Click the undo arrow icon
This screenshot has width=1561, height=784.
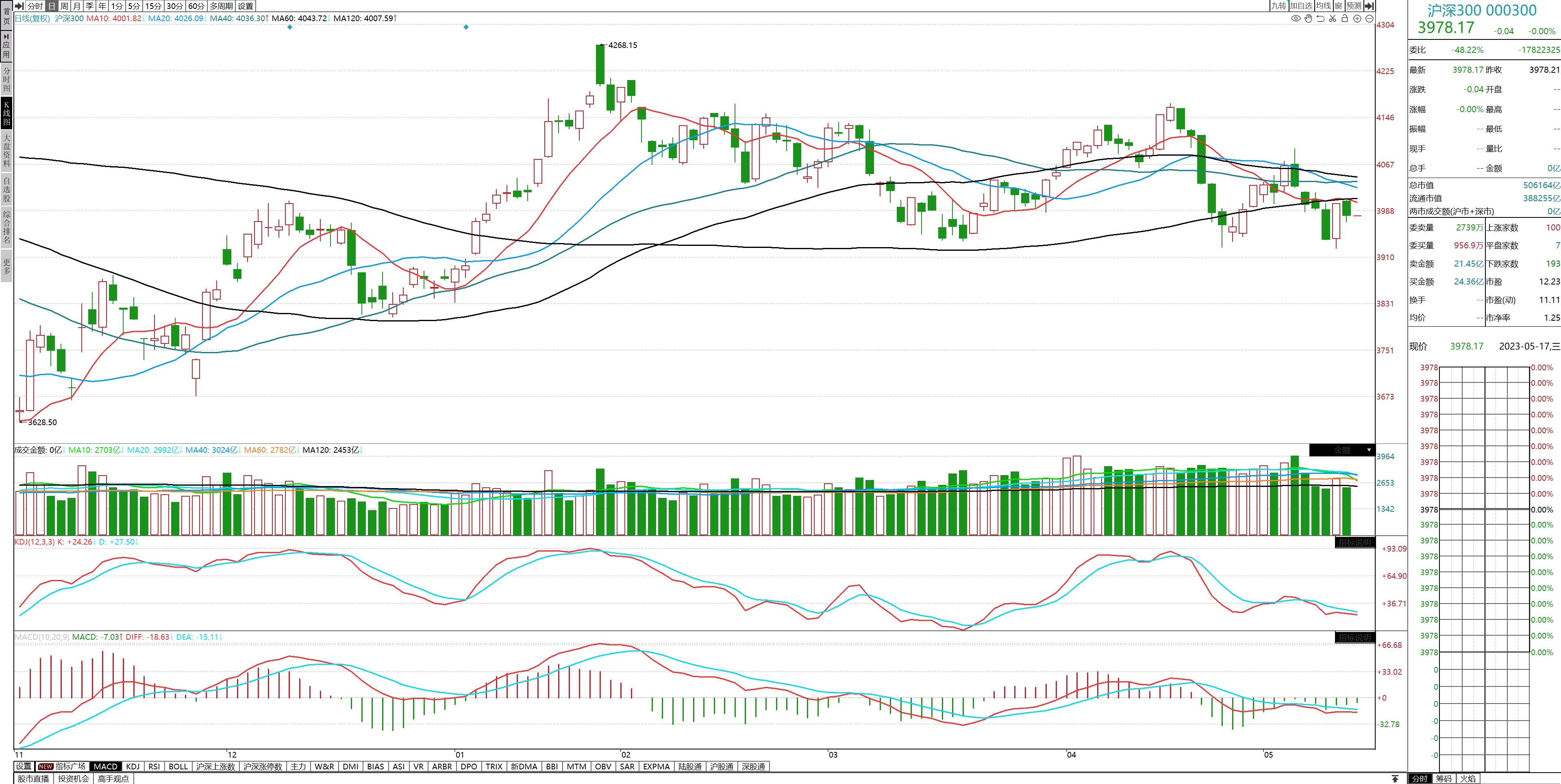pos(1320,18)
